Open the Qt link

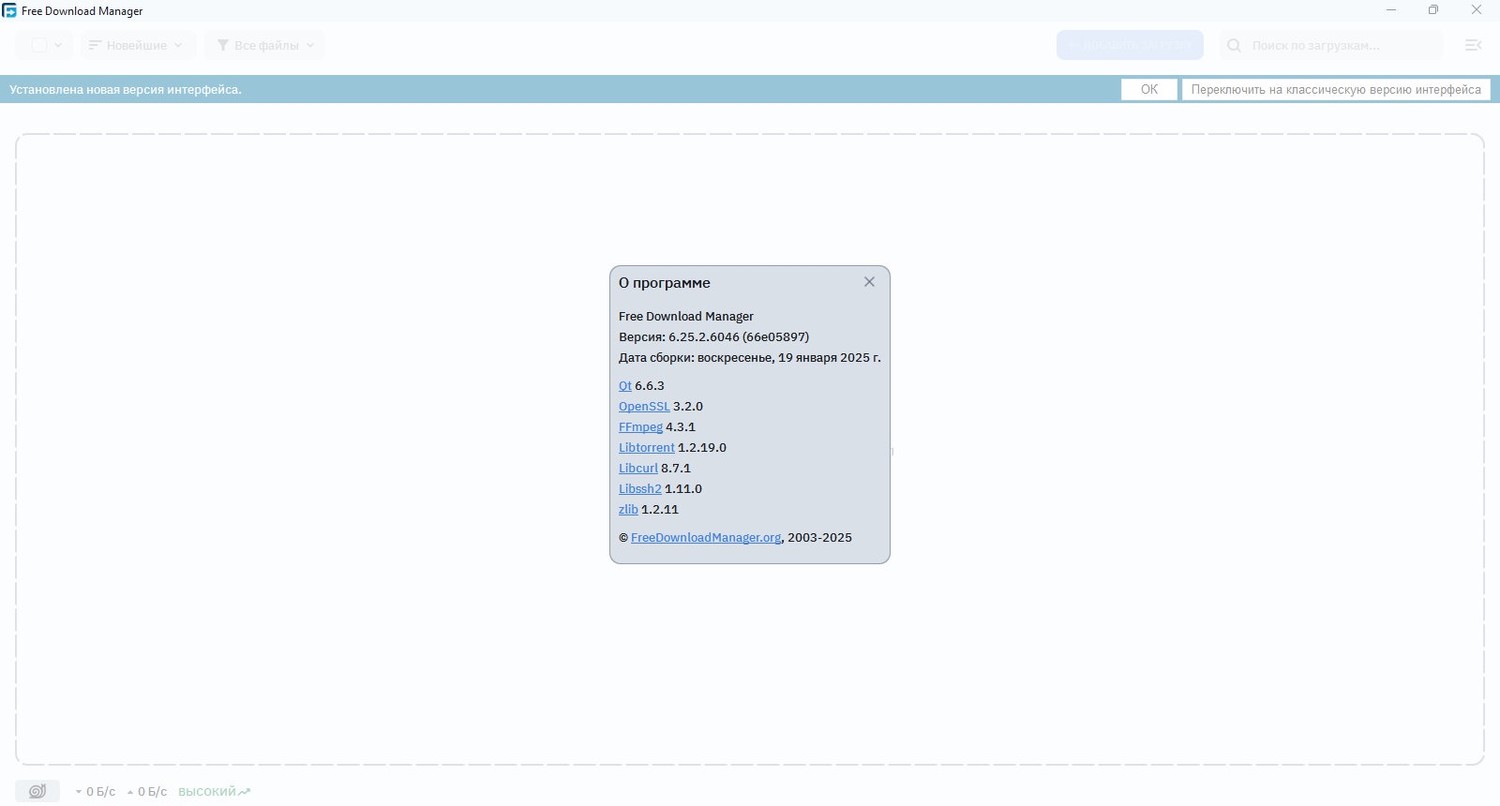(625, 386)
